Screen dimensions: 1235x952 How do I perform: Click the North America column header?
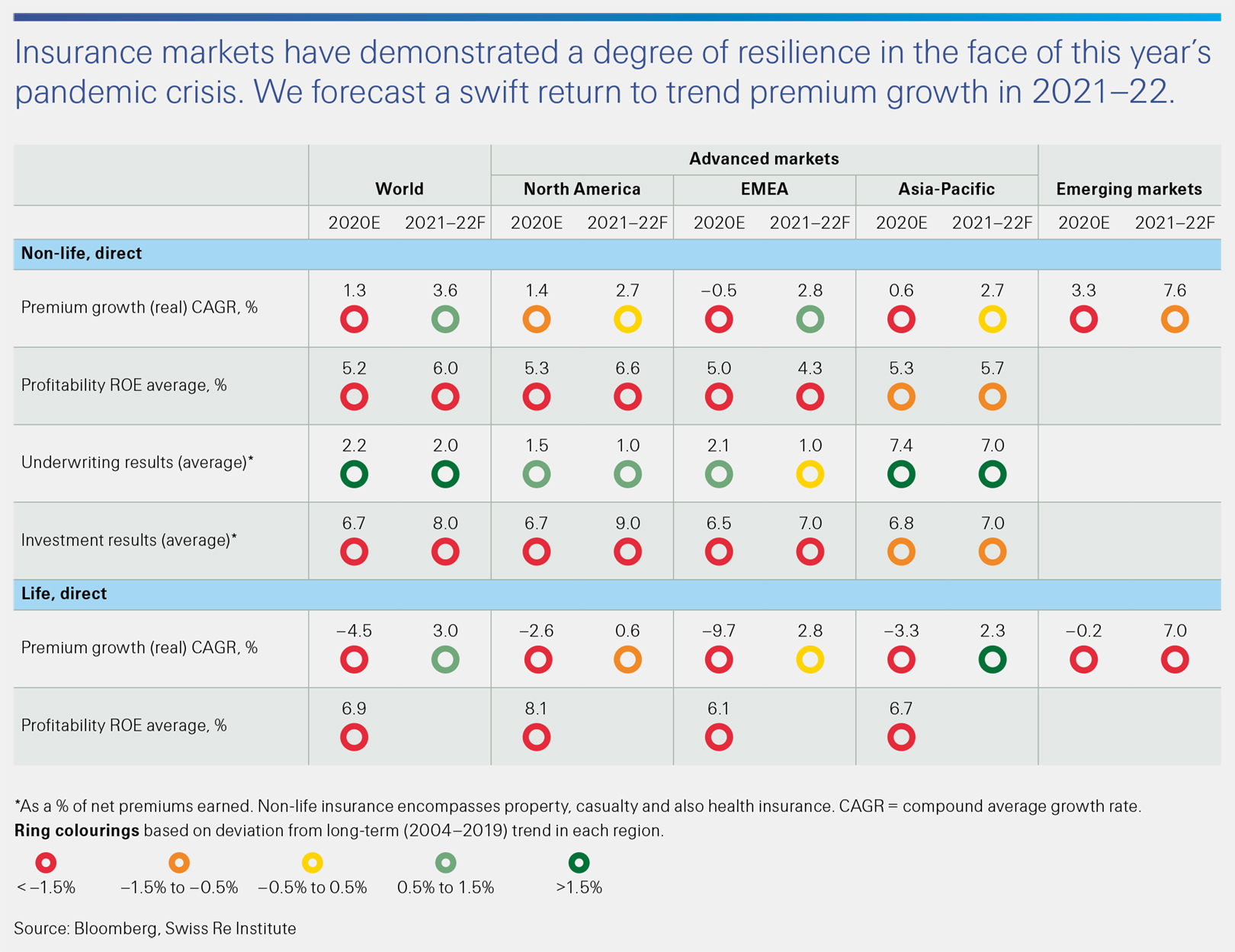(x=582, y=189)
